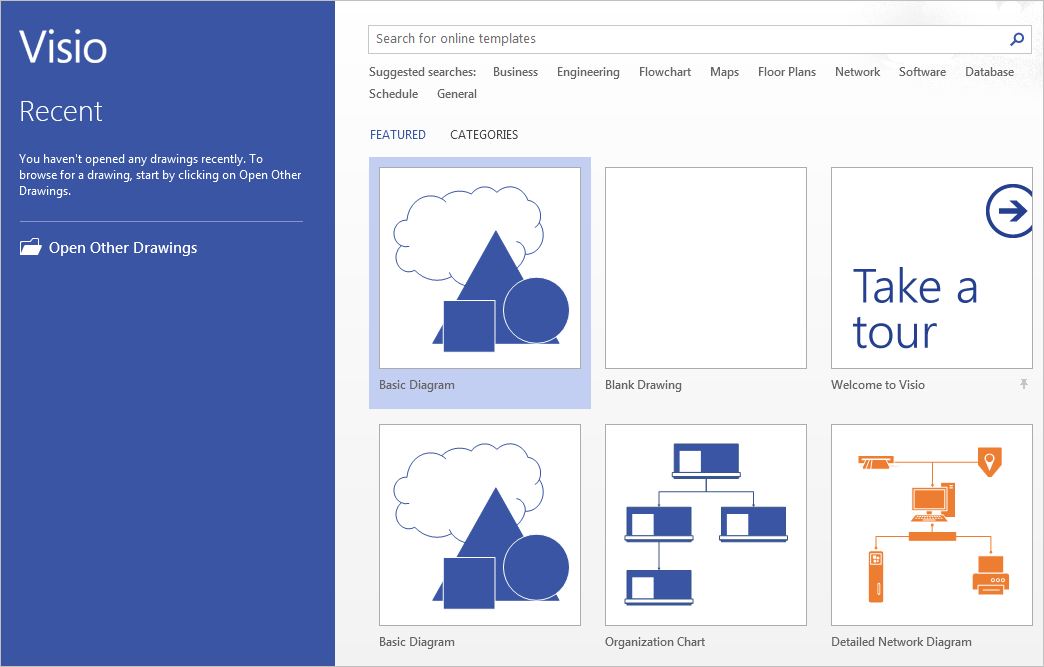Search suggested term Flowchart
The image size is (1044, 667).
(664, 72)
